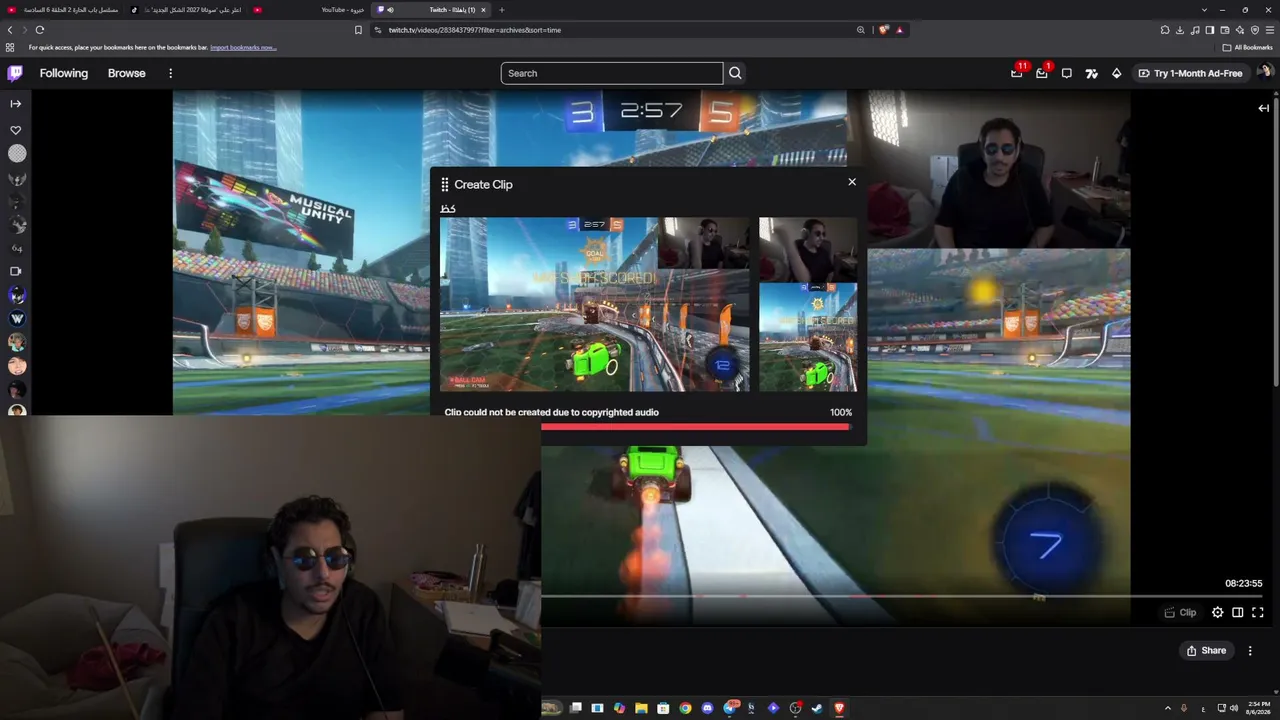The height and width of the screenshot is (720, 1280).
Task: Click Import bookmarks now link
Action: click(243, 47)
